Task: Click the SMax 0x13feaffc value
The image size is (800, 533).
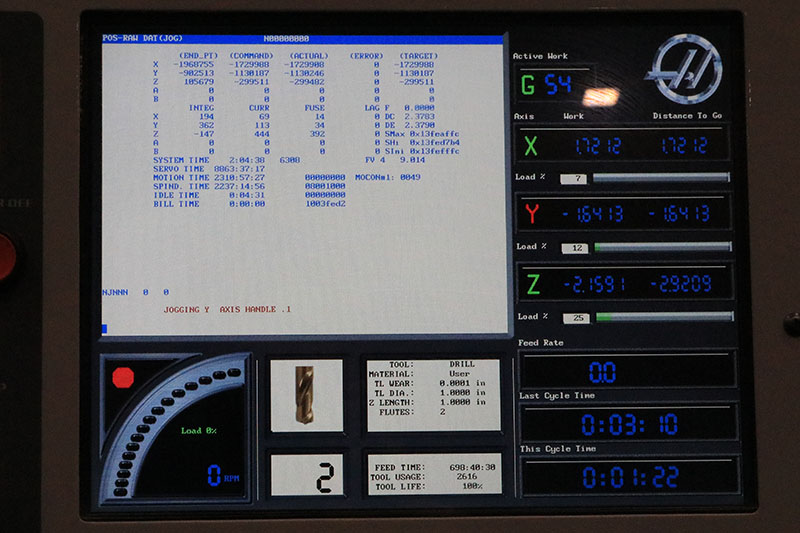Action: (x=422, y=134)
